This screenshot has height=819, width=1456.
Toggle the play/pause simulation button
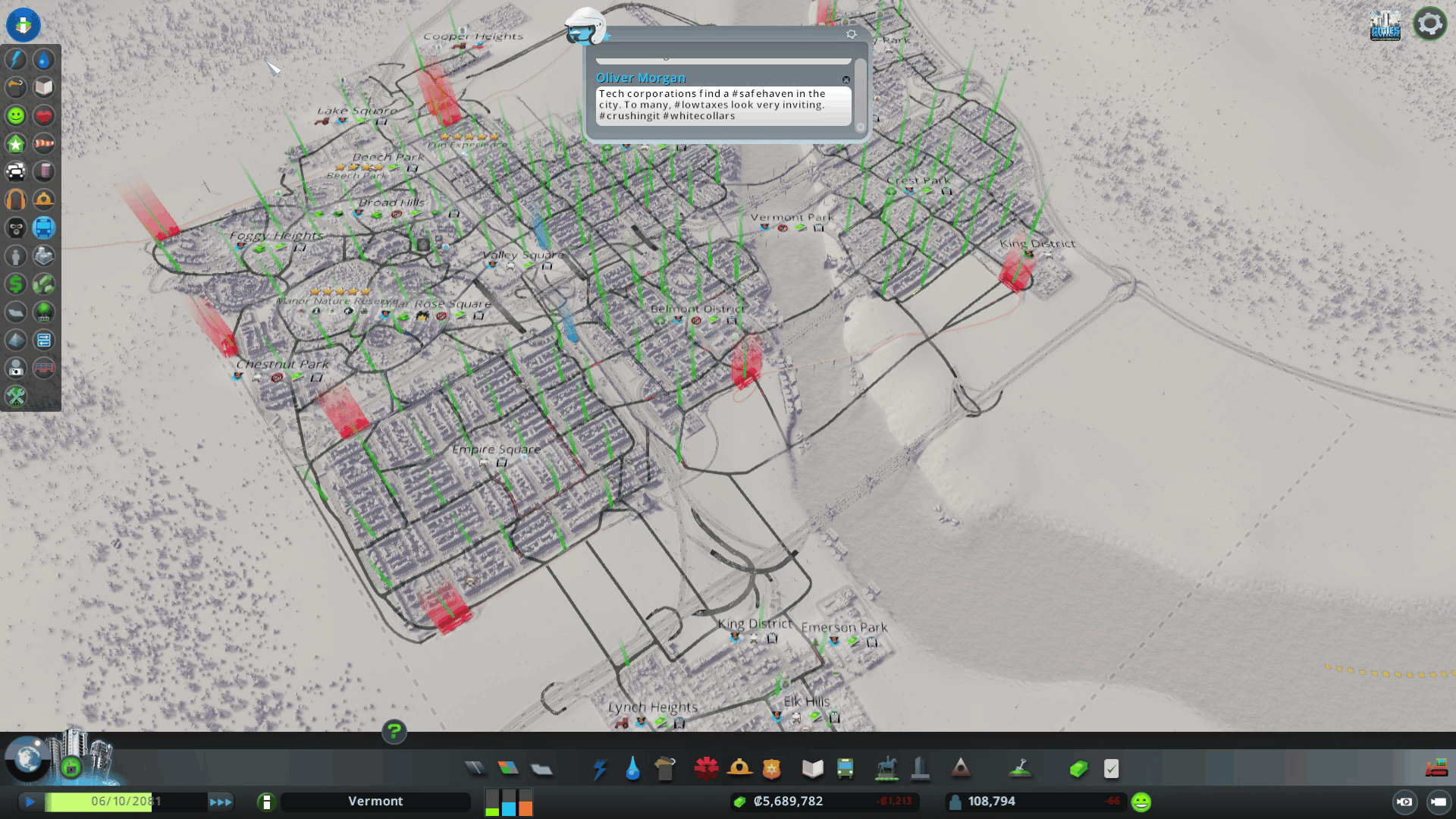(x=30, y=802)
